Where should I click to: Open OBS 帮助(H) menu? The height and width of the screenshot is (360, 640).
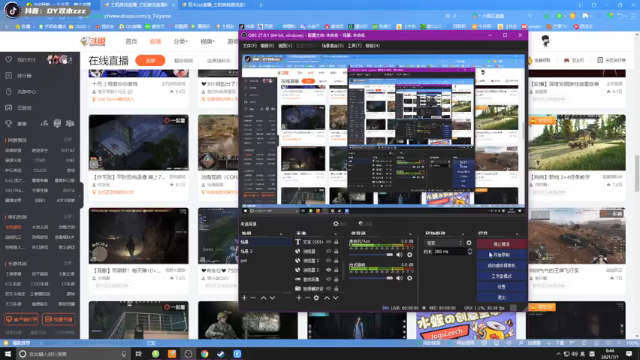tap(372, 46)
